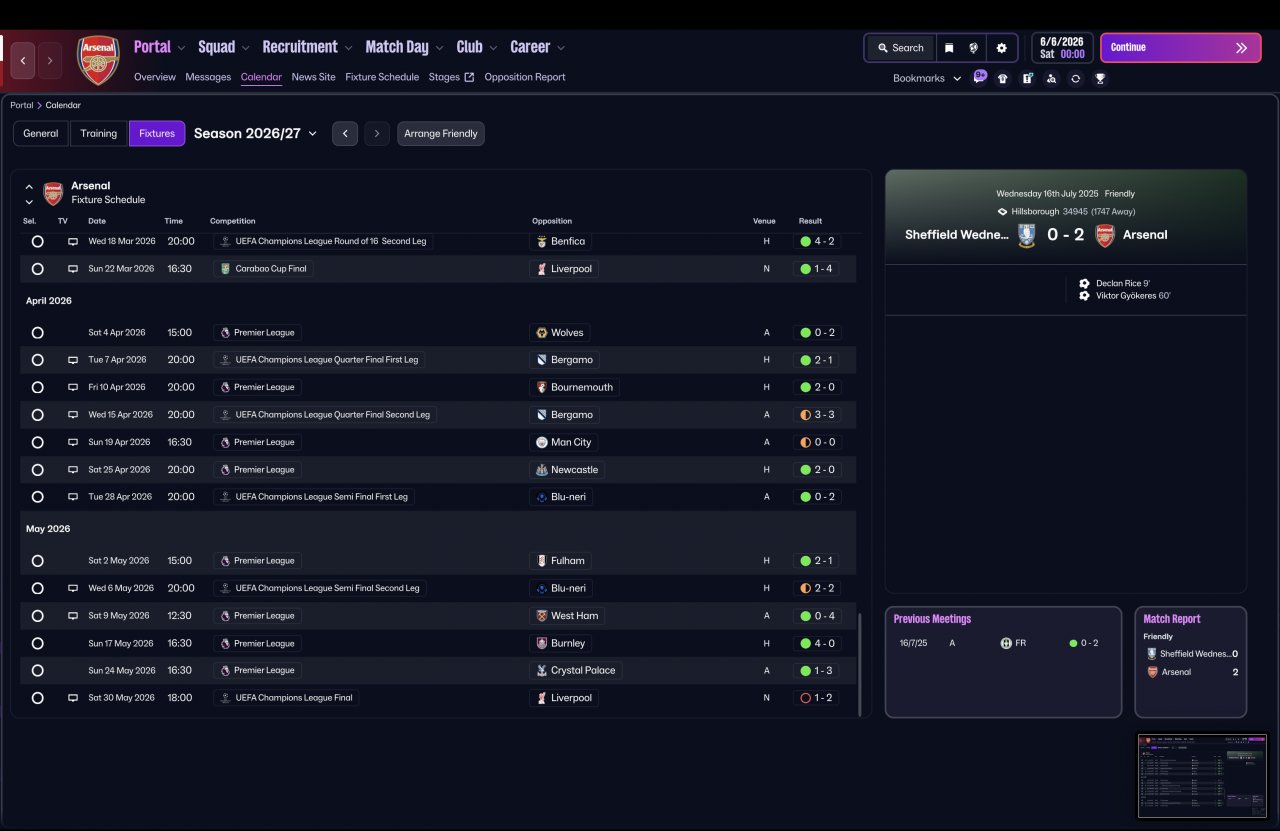This screenshot has height=831, width=1280.
Task: Click the Search button
Action: [900, 48]
